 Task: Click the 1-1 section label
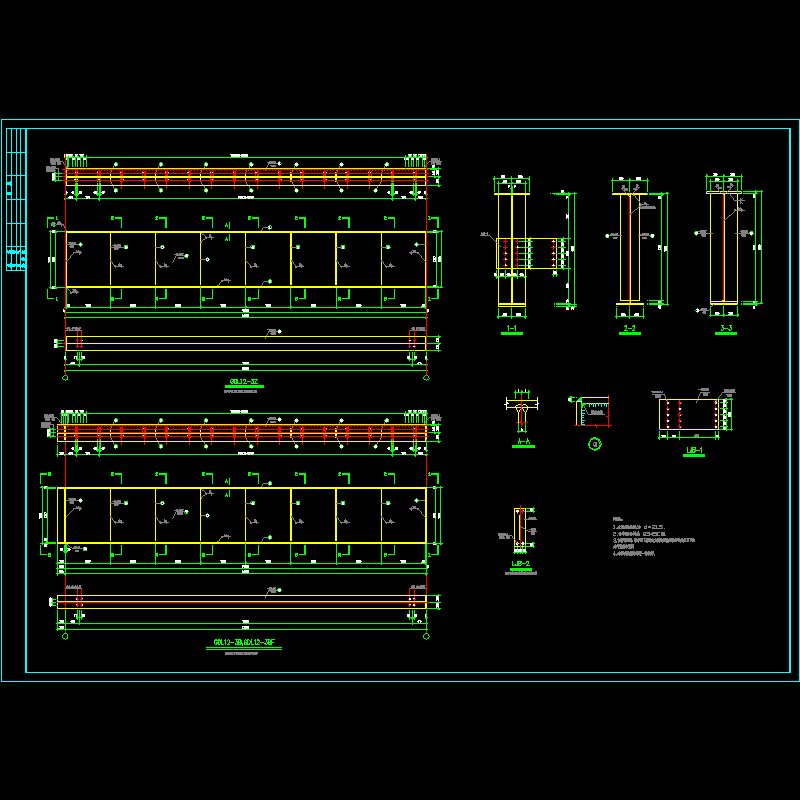(x=511, y=328)
